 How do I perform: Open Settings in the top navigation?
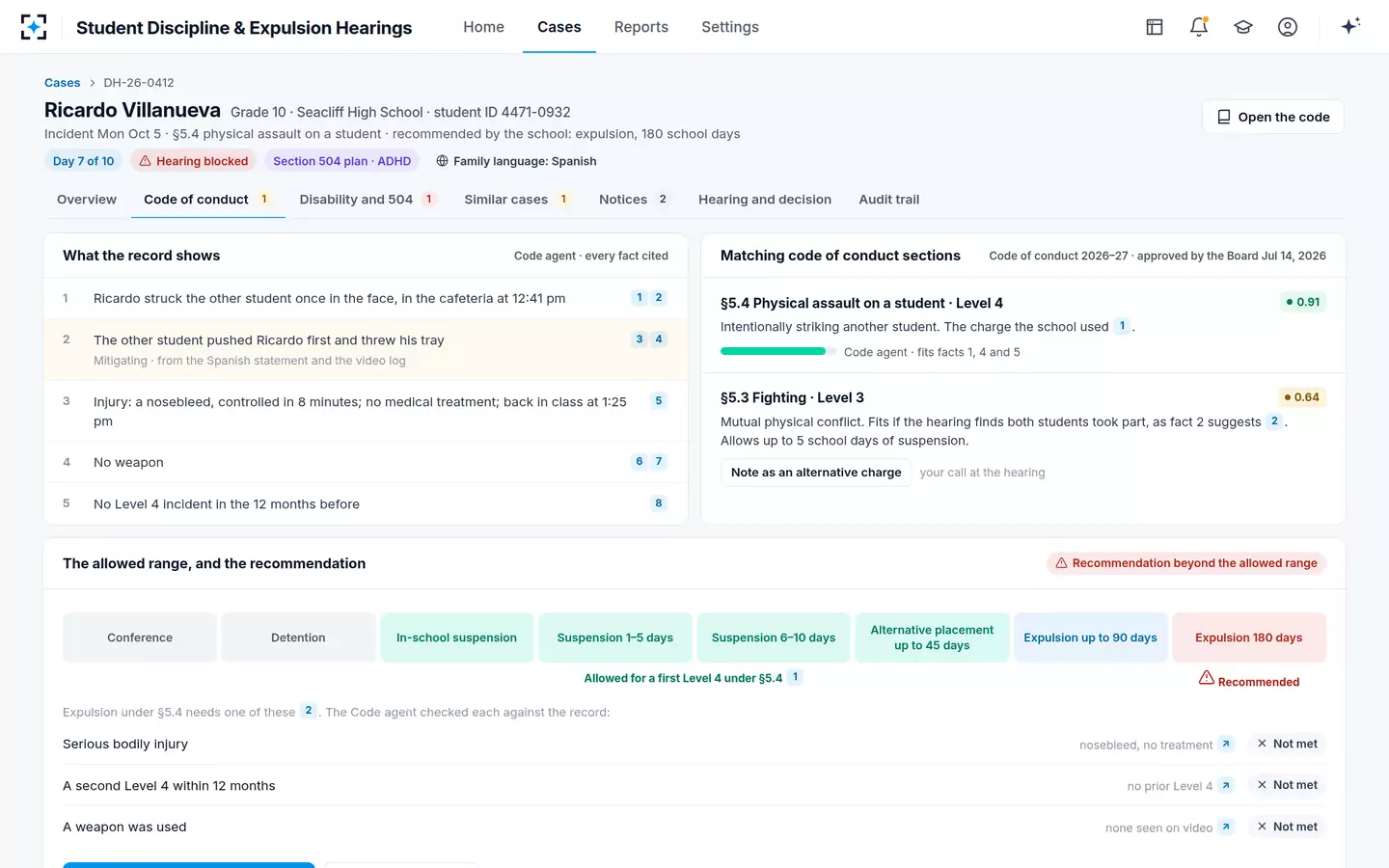(x=730, y=27)
